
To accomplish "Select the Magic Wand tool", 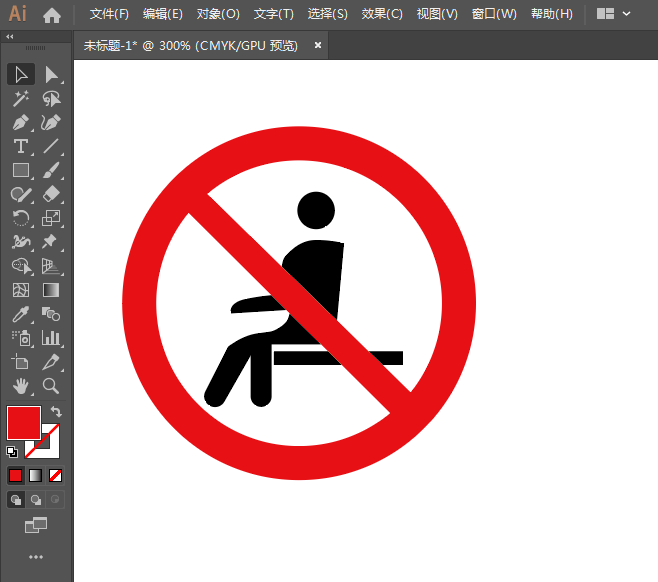I will [20, 98].
